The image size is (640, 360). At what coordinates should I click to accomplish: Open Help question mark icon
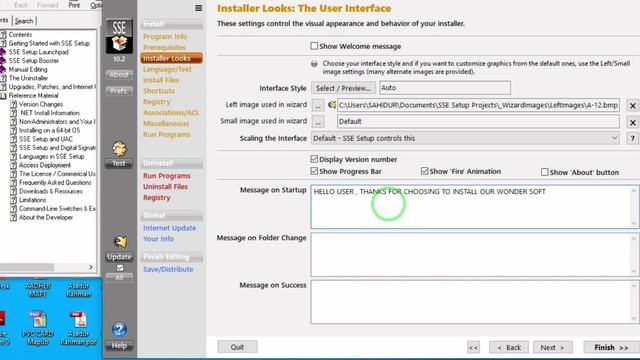pyautogui.click(x=119, y=329)
